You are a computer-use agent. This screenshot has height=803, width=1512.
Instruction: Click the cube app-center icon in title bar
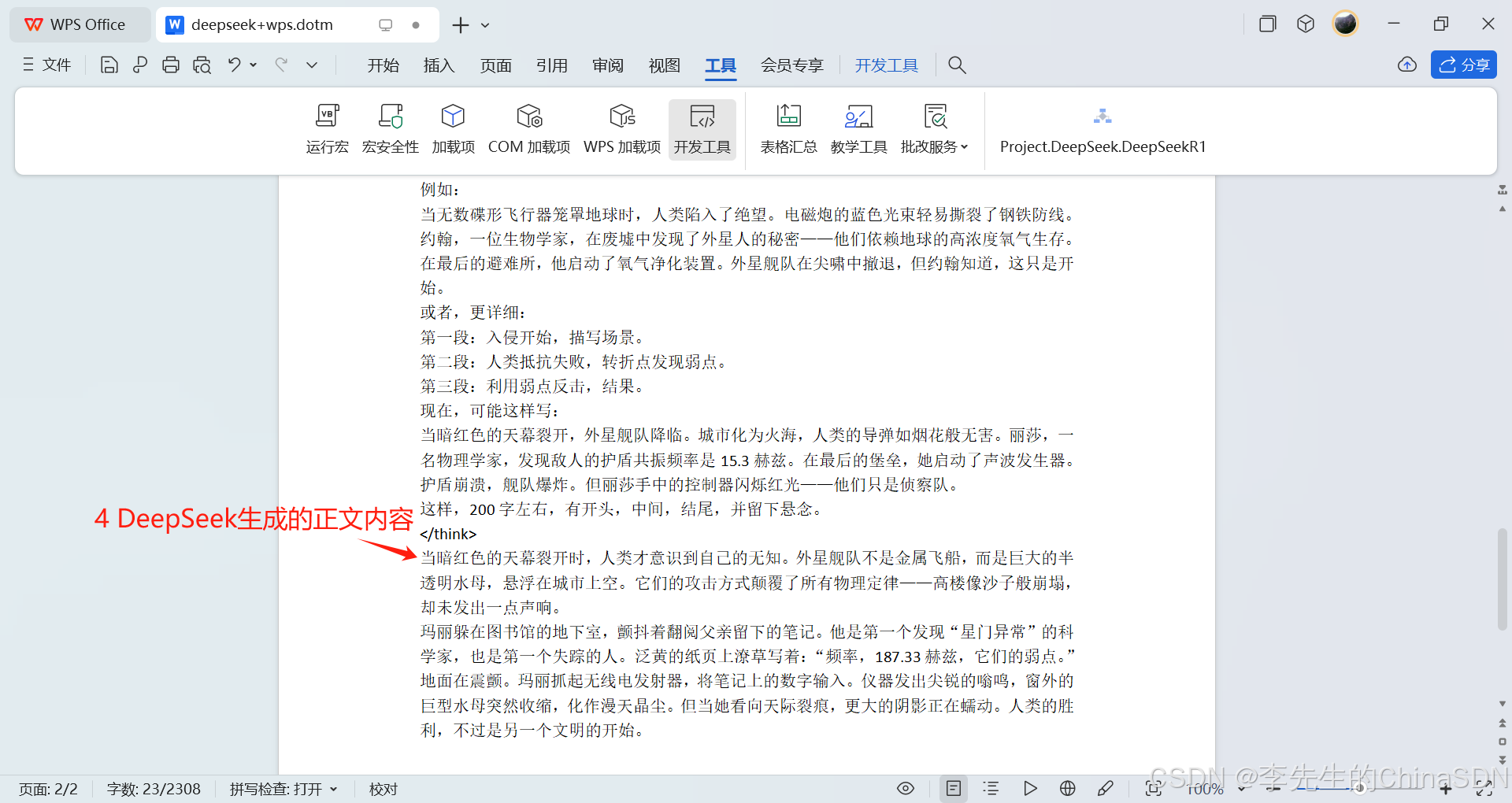[1306, 24]
